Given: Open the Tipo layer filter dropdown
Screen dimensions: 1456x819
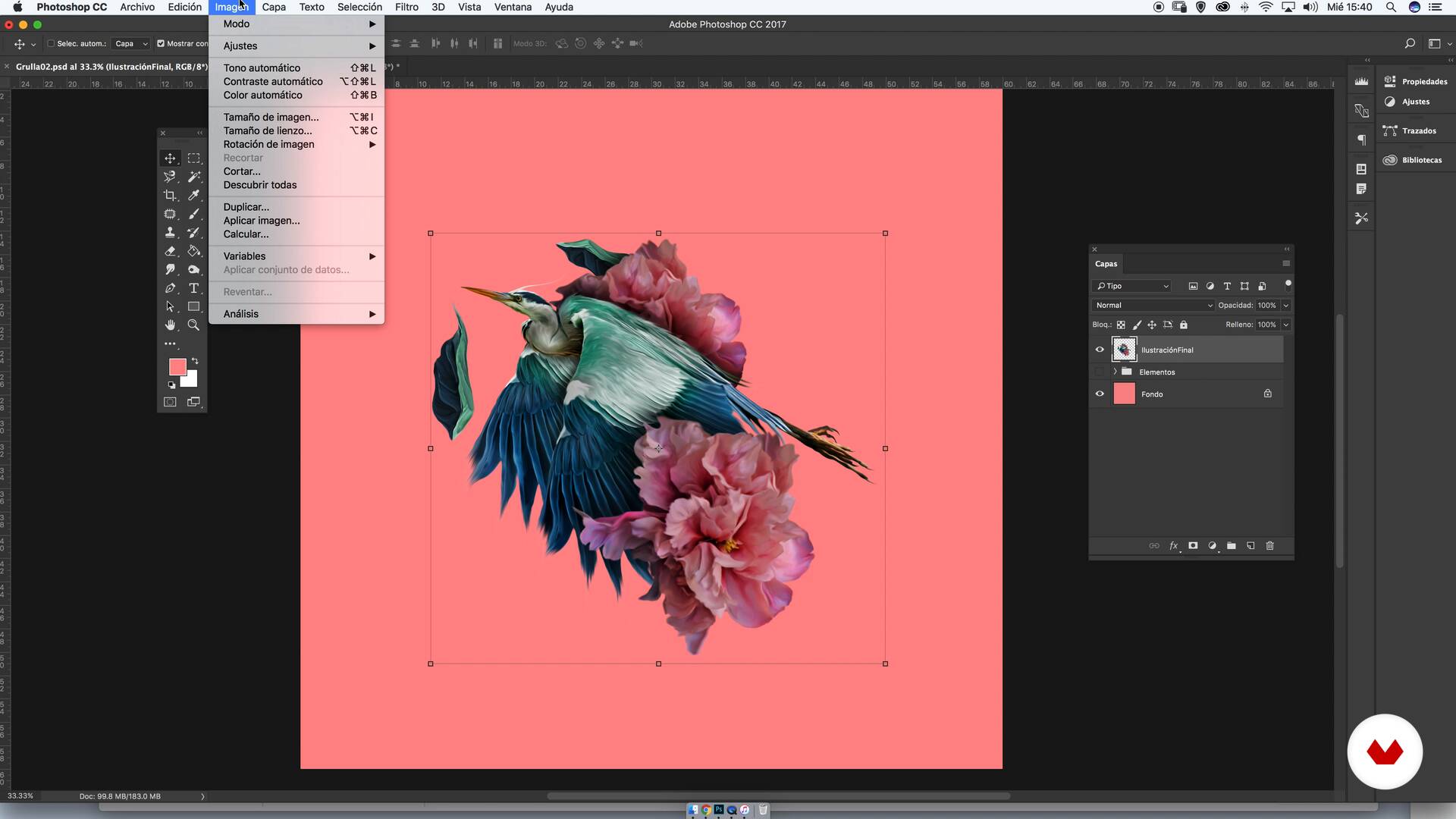Looking at the screenshot, I should pos(1132,286).
